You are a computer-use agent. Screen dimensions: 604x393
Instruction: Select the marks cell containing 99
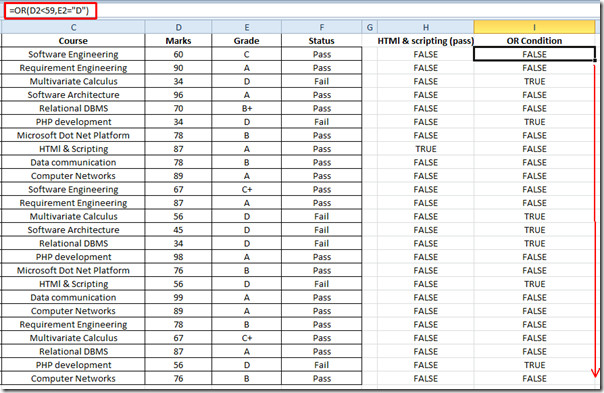(x=178, y=297)
